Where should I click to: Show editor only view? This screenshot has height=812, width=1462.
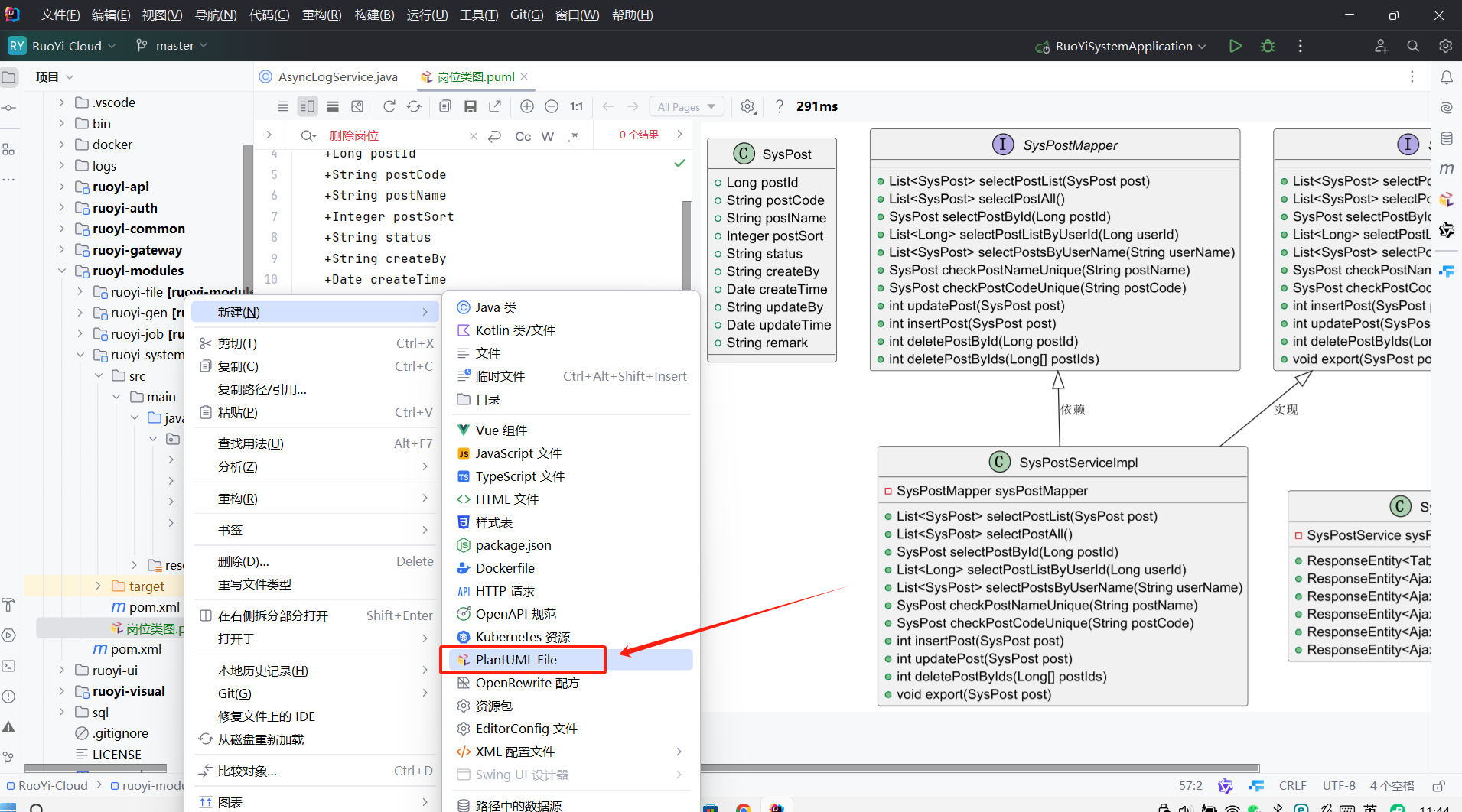pyautogui.click(x=283, y=106)
